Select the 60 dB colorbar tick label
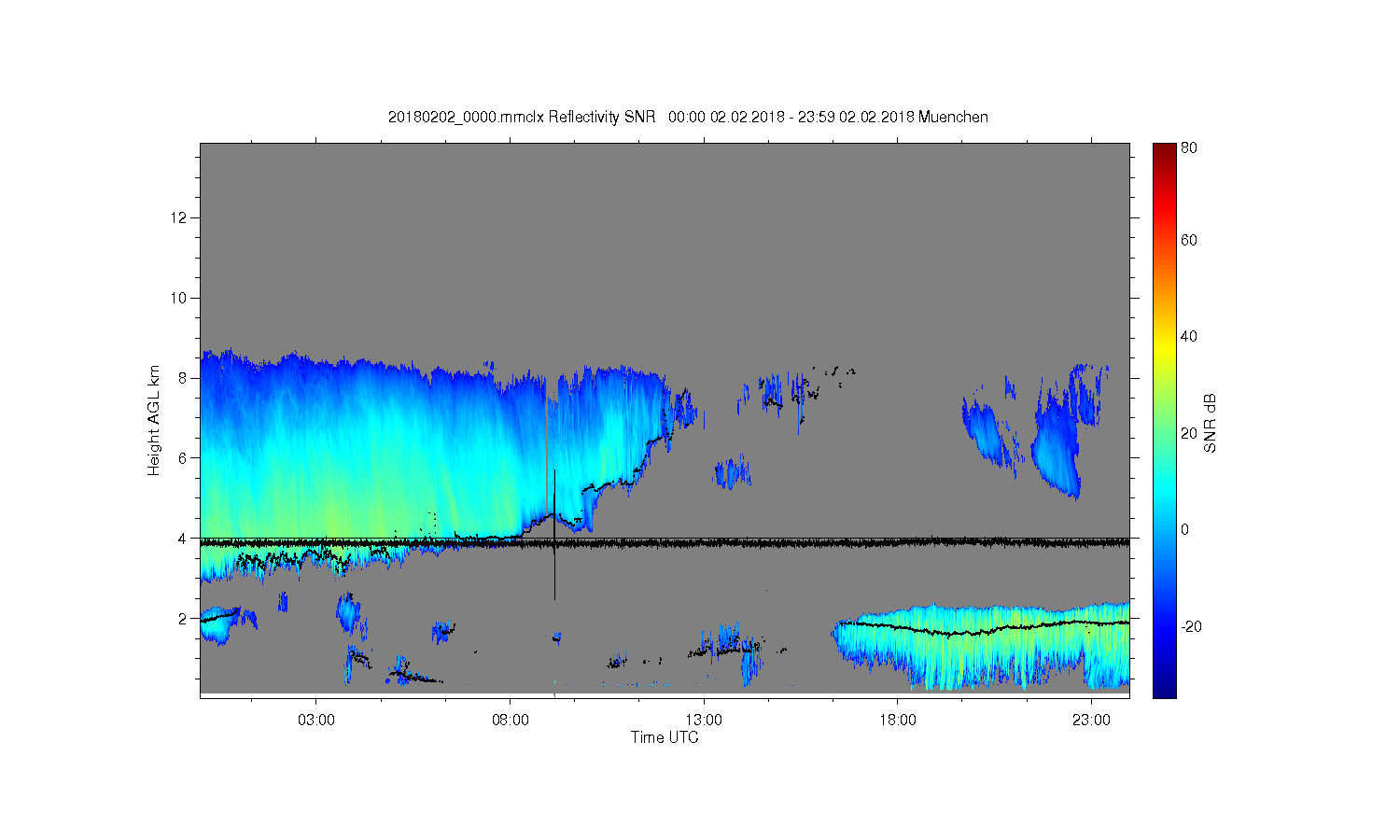Image resolution: width=1400 pixels, height=840 pixels. [x=1189, y=241]
